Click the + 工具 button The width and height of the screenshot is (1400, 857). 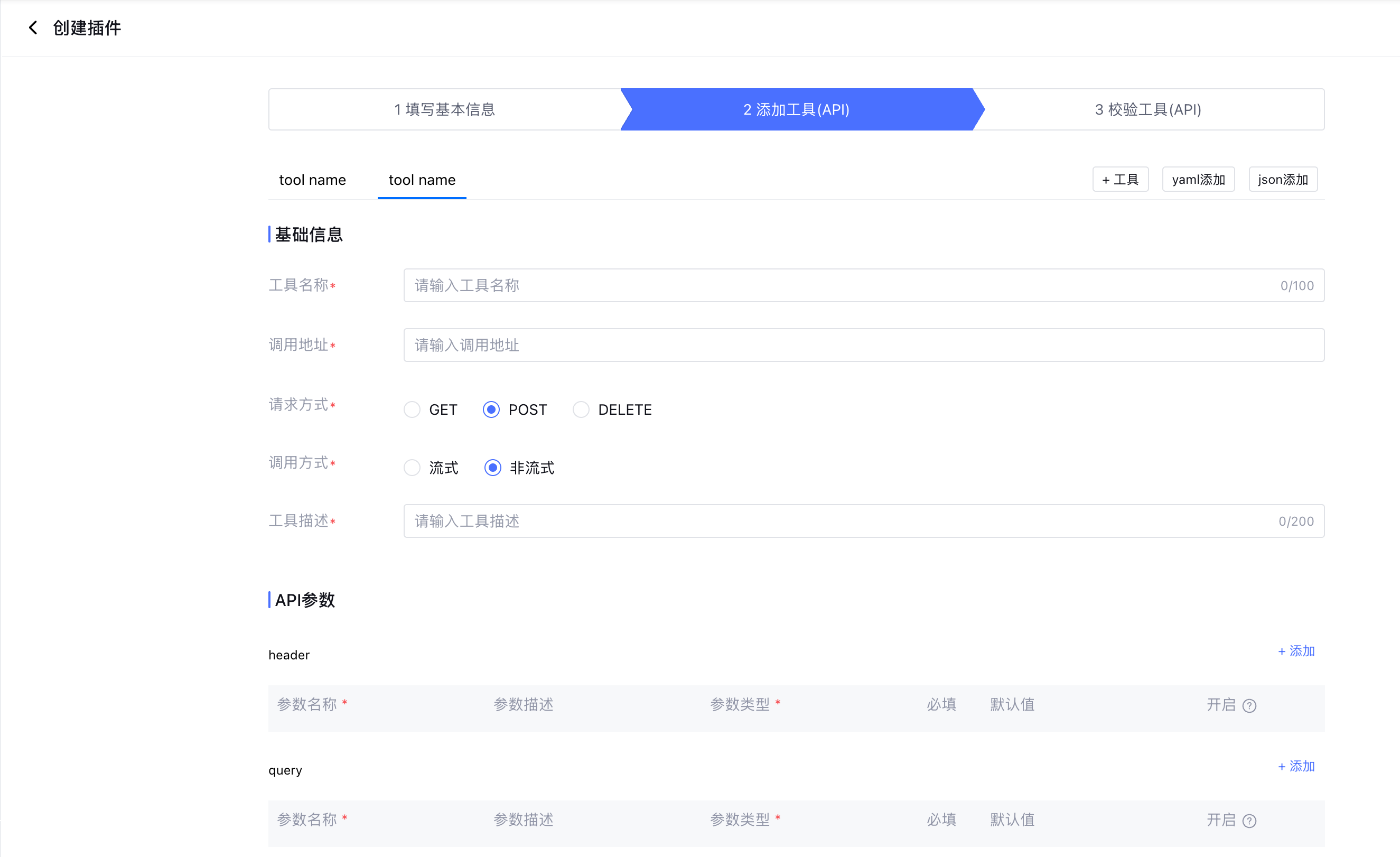1120,180
